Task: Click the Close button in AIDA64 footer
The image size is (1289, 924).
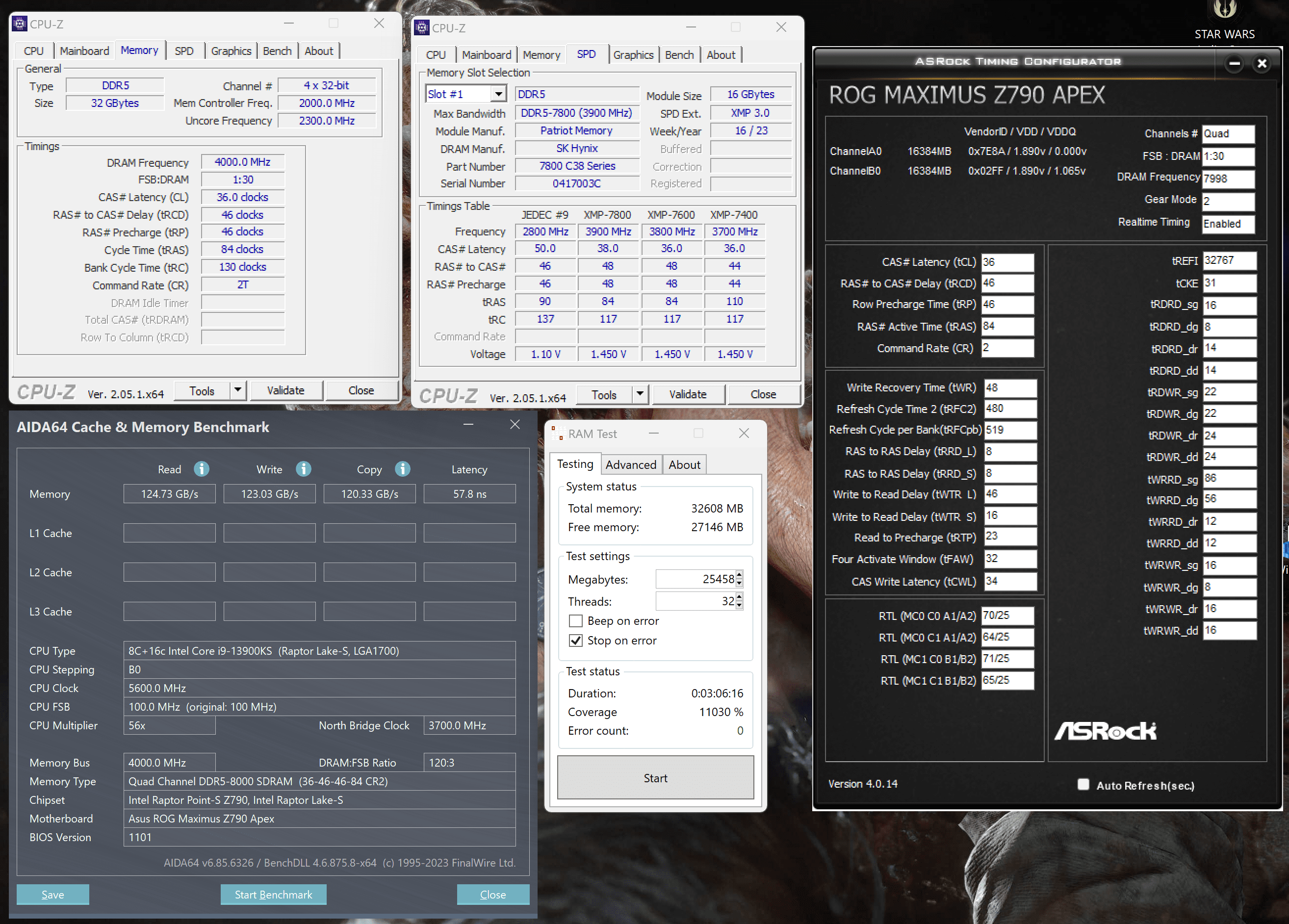Action: (493, 894)
